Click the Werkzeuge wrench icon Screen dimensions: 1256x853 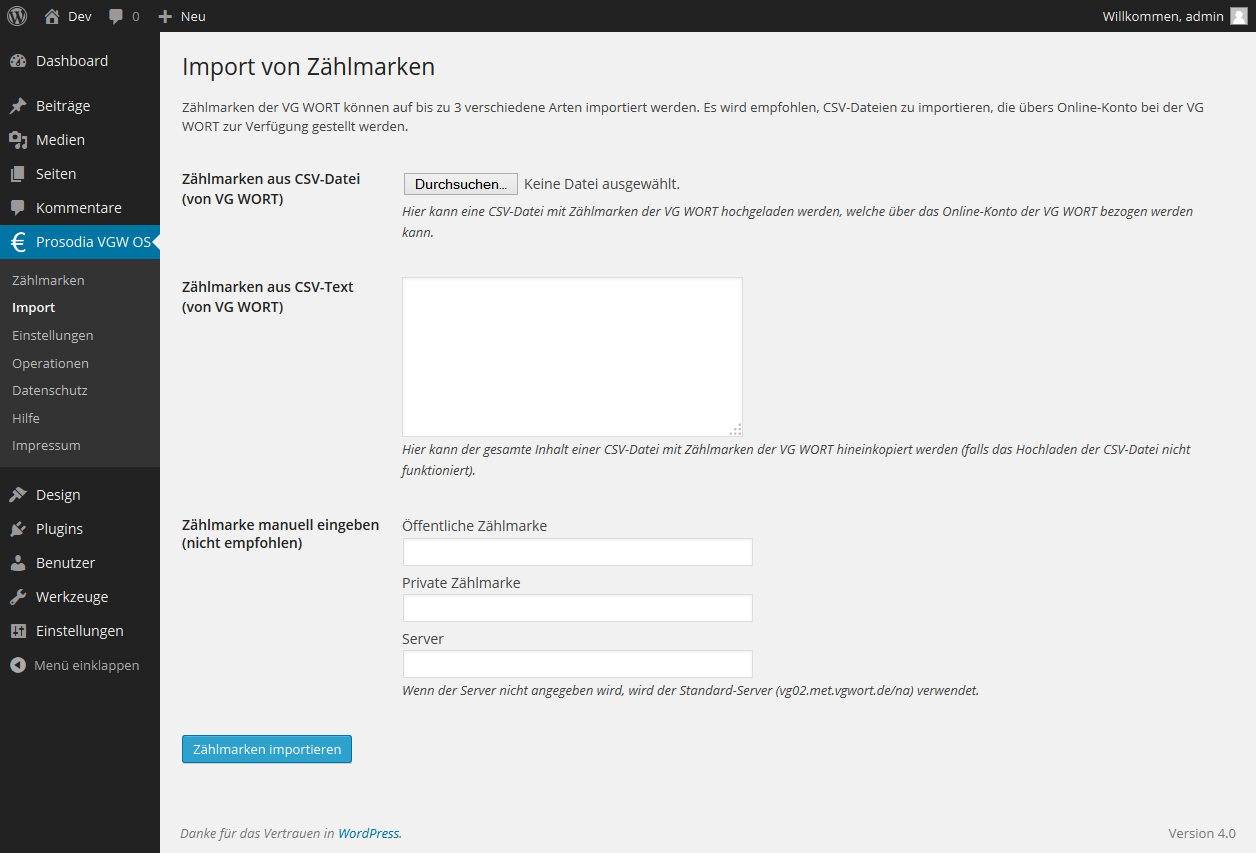(x=18, y=597)
